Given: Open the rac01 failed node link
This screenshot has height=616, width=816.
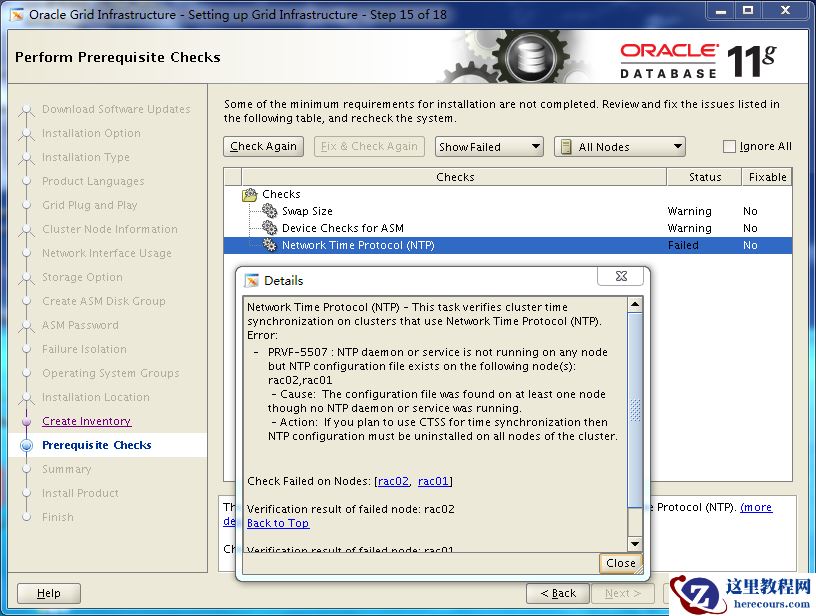Looking at the screenshot, I should point(433,481).
